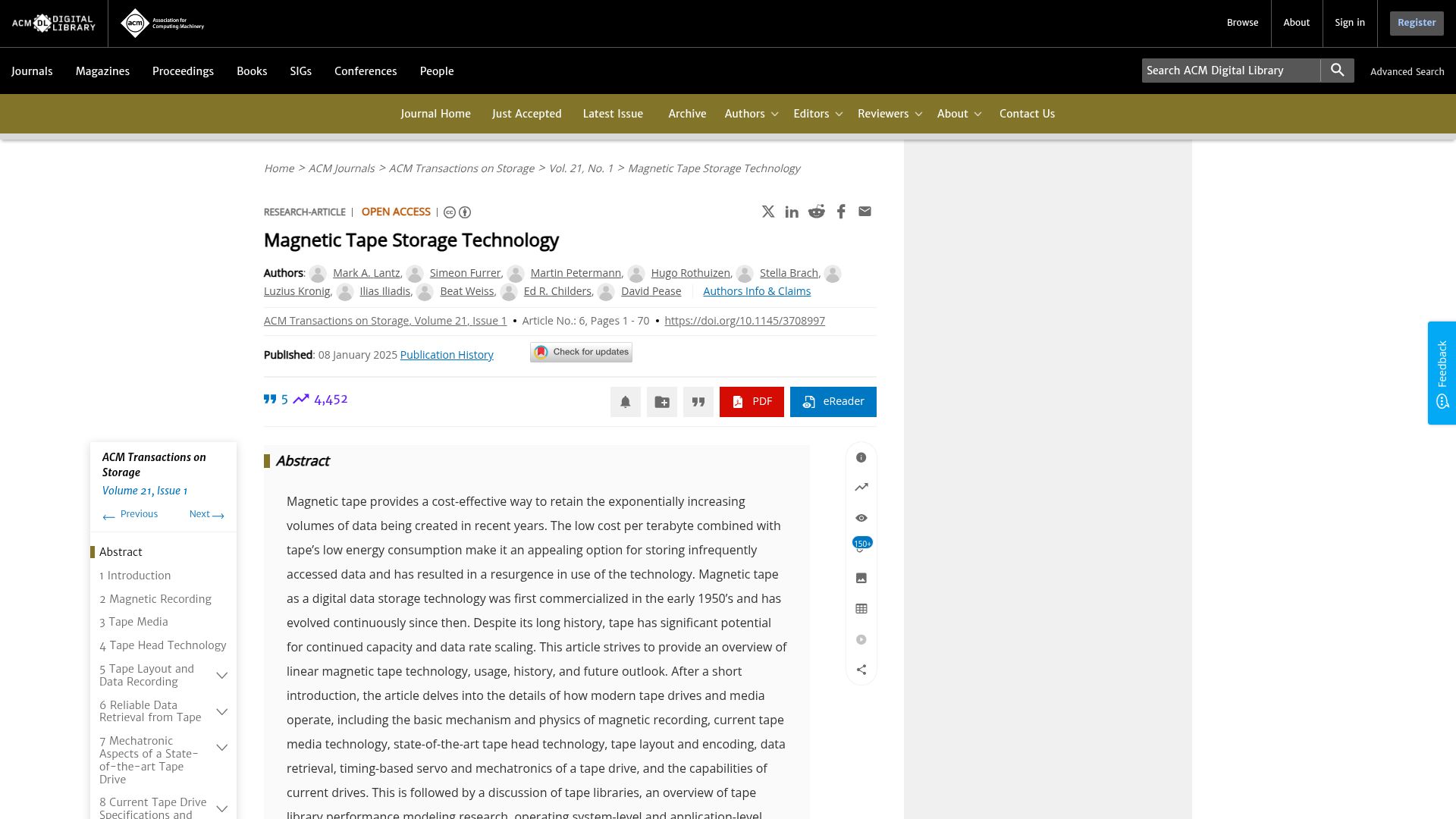
Task: Click the export citation quote icon
Action: click(698, 402)
